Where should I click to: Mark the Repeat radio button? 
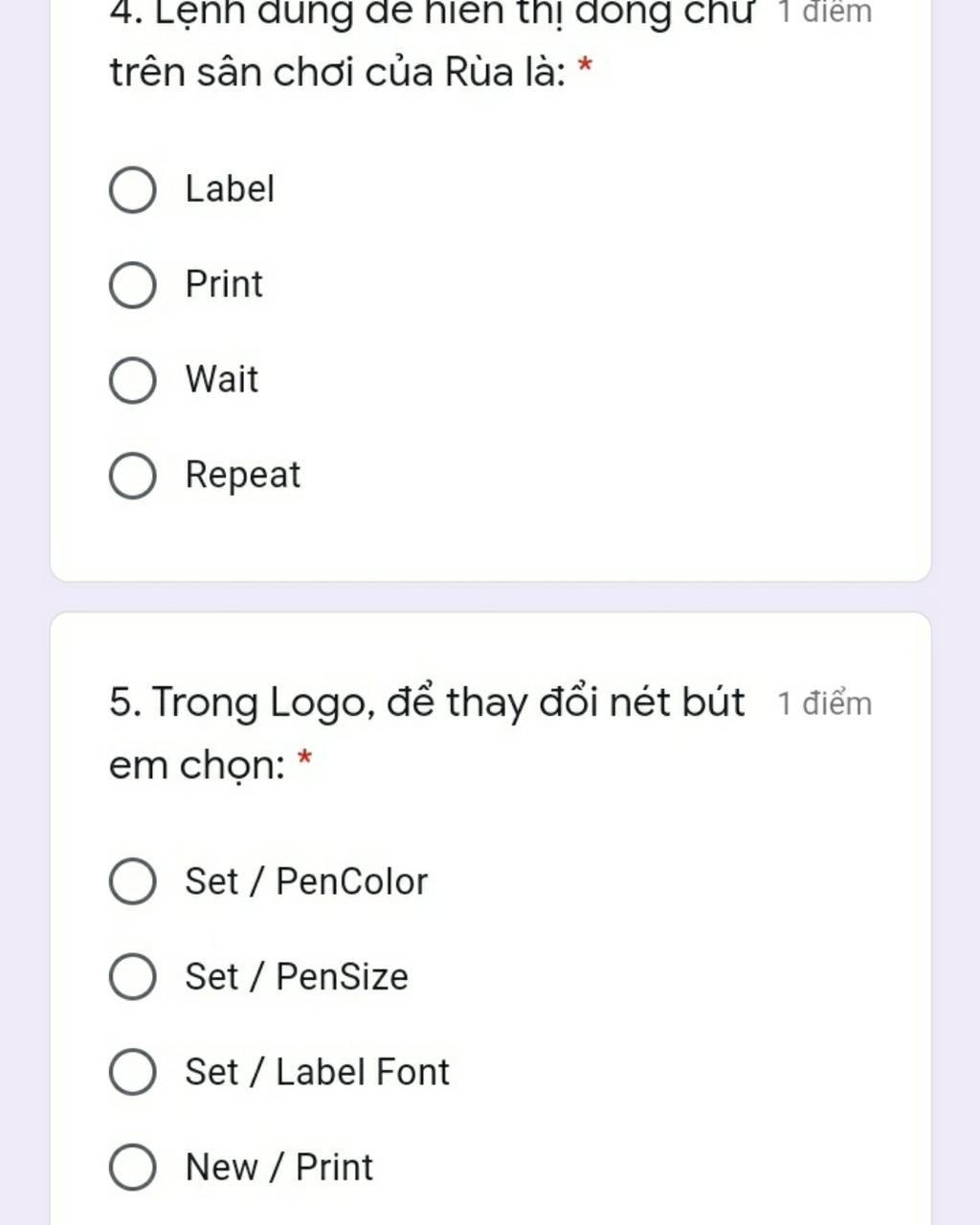point(133,476)
